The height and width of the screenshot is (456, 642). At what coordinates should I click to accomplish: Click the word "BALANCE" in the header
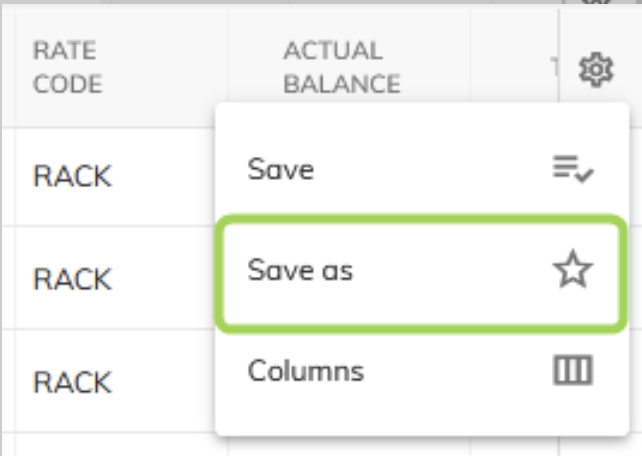pos(341,84)
